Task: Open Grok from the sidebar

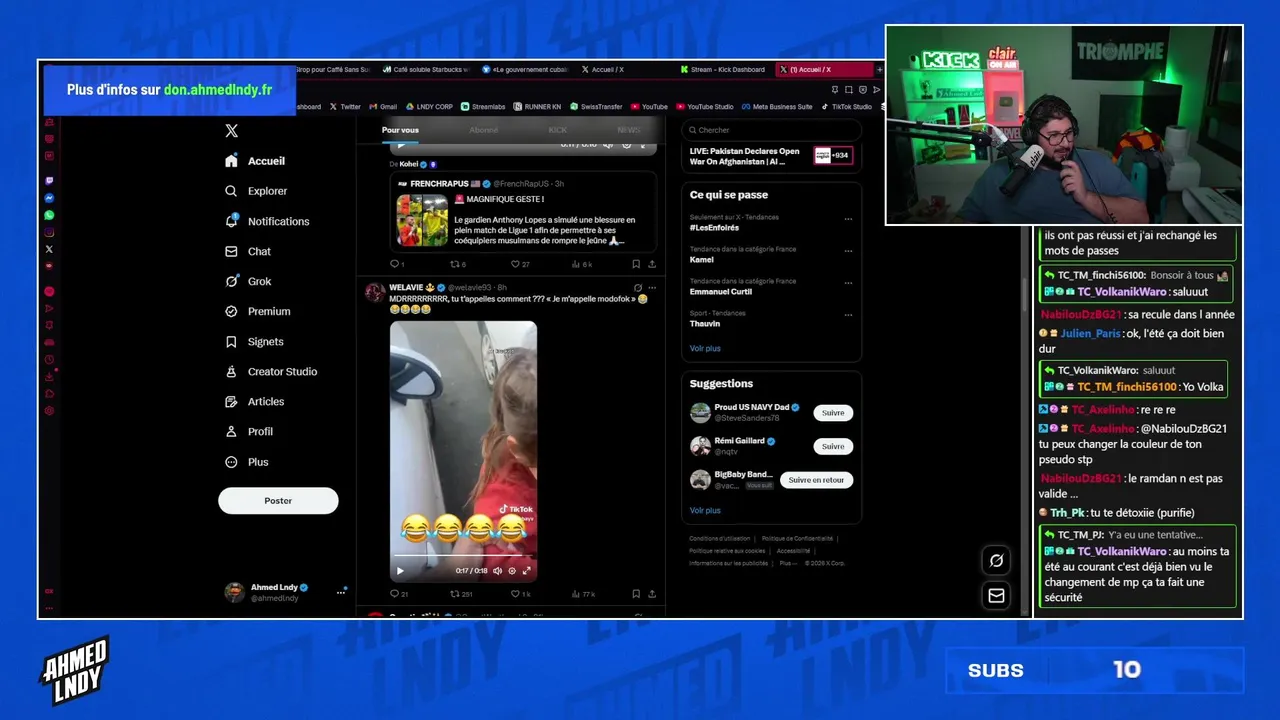Action: pos(248,281)
